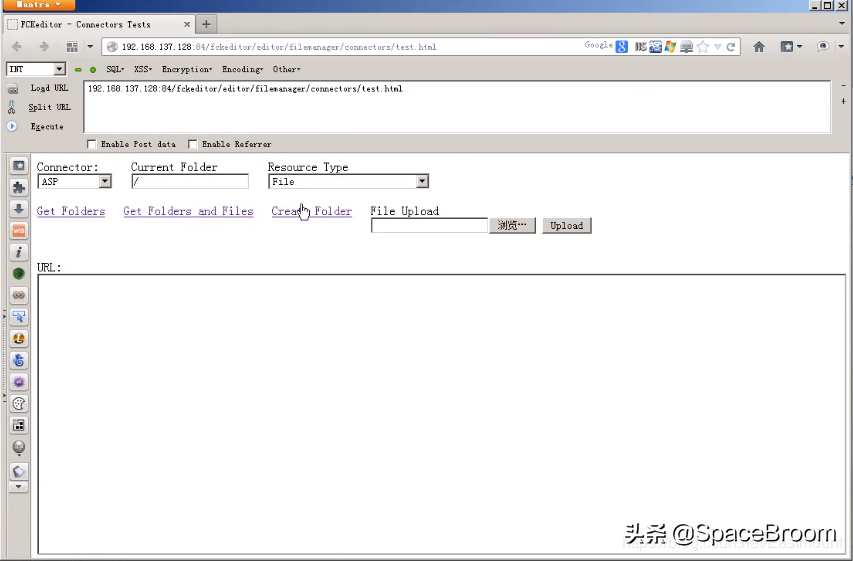
Task: Click the orange clock sidebar icon
Action: point(19,338)
